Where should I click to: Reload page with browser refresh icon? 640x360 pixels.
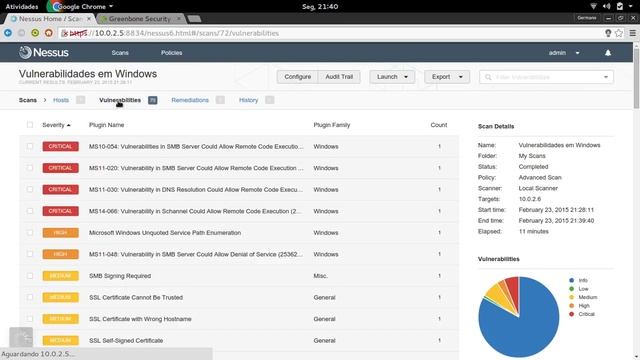[35, 33]
